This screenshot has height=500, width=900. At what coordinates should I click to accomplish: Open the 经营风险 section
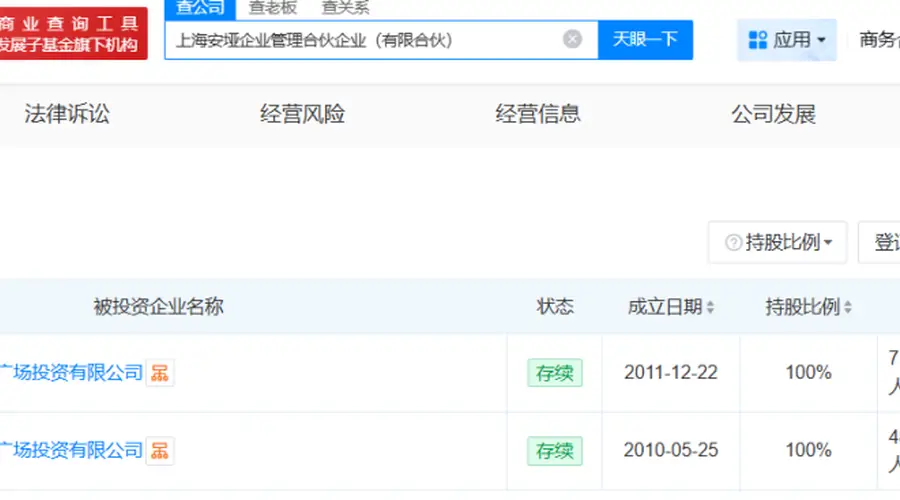[302, 114]
